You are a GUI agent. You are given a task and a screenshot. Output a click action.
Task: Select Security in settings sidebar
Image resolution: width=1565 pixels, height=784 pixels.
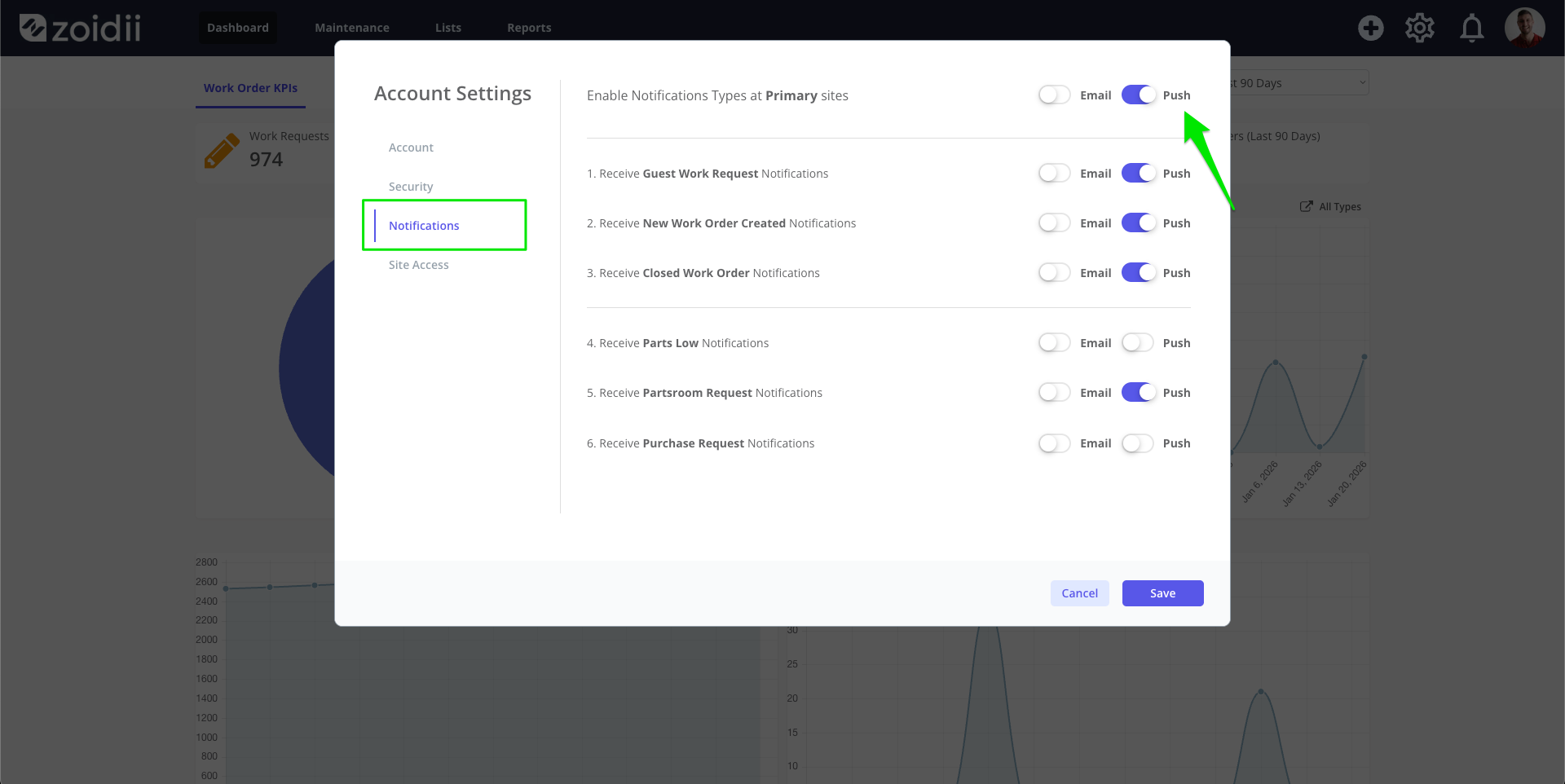(x=411, y=187)
